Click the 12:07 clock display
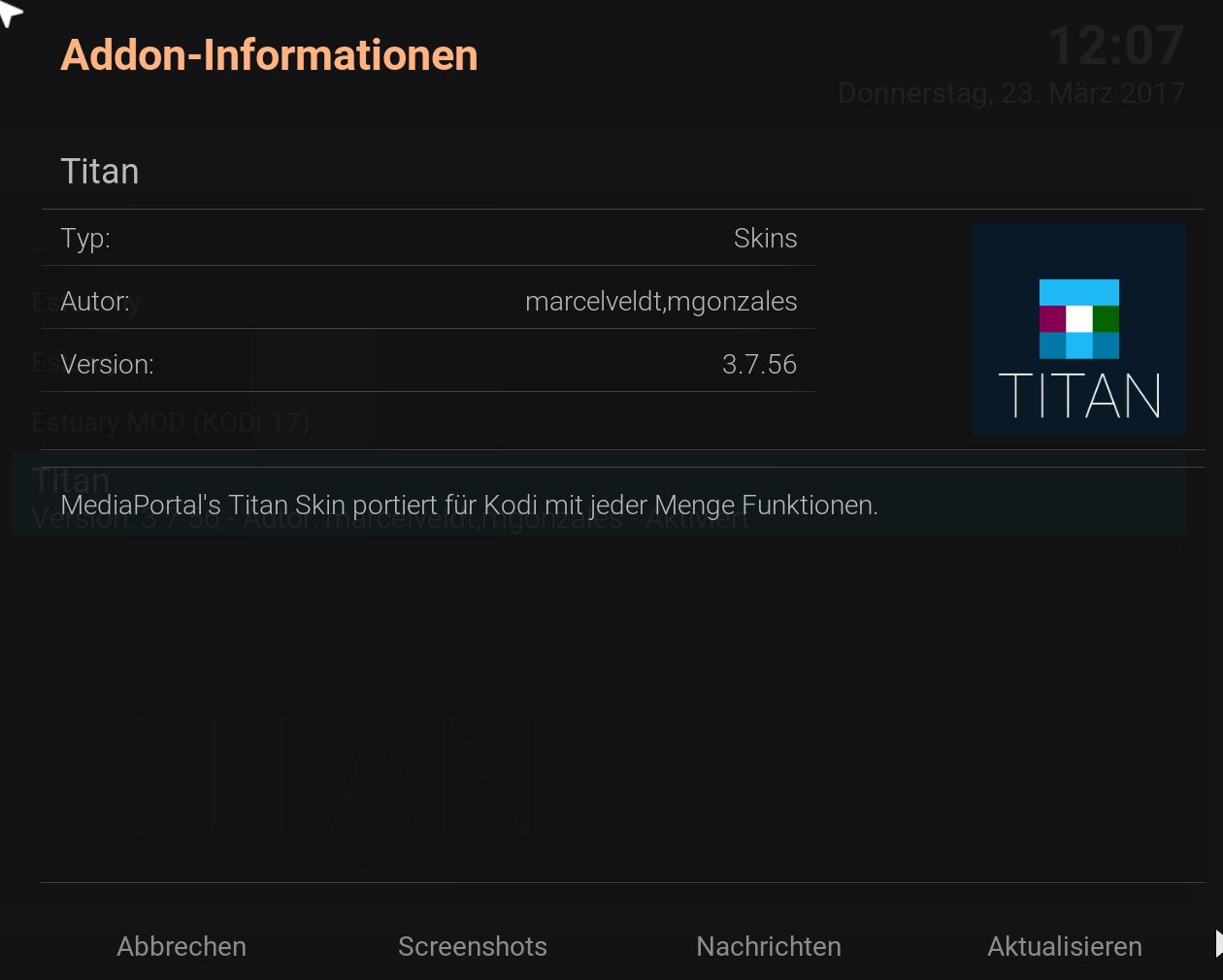The height and width of the screenshot is (980, 1223). pyautogui.click(x=1116, y=45)
